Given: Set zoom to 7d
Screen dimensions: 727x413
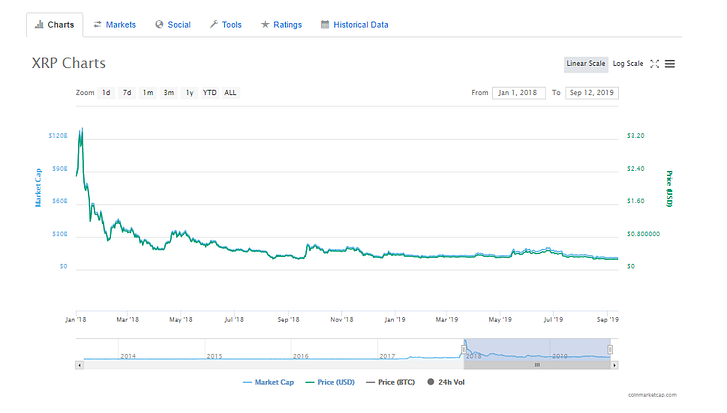Looking at the screenshot, I should (127, 93).
